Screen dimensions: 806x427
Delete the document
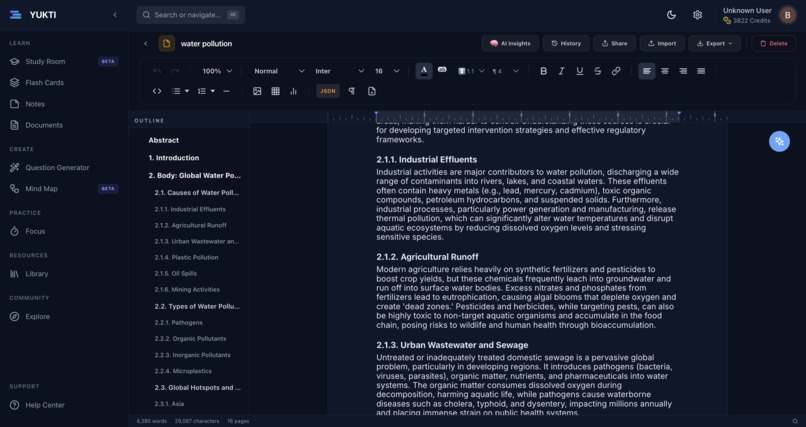coord(774,44)
